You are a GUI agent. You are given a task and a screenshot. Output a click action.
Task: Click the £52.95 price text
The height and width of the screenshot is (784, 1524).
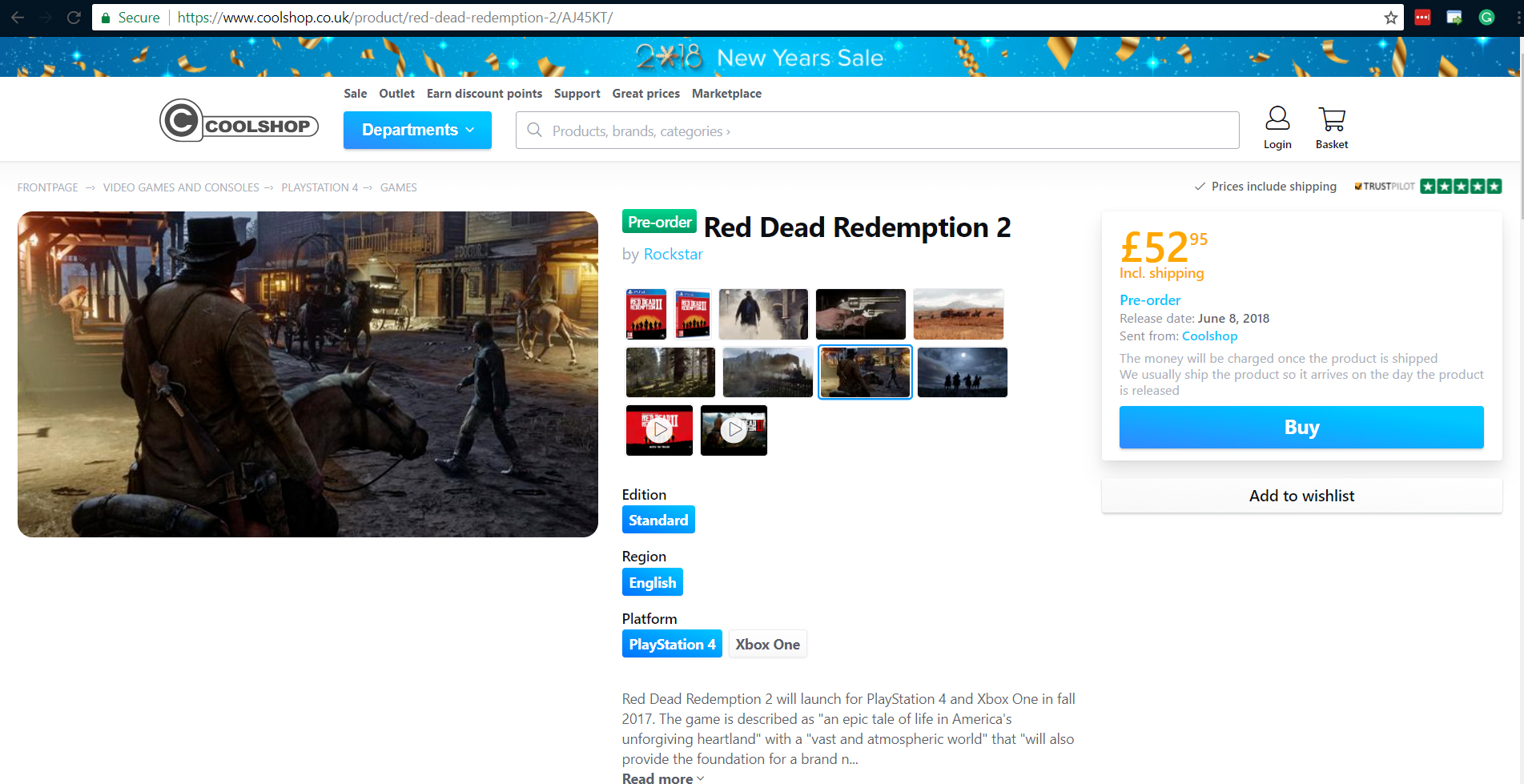pos(1163,247)
